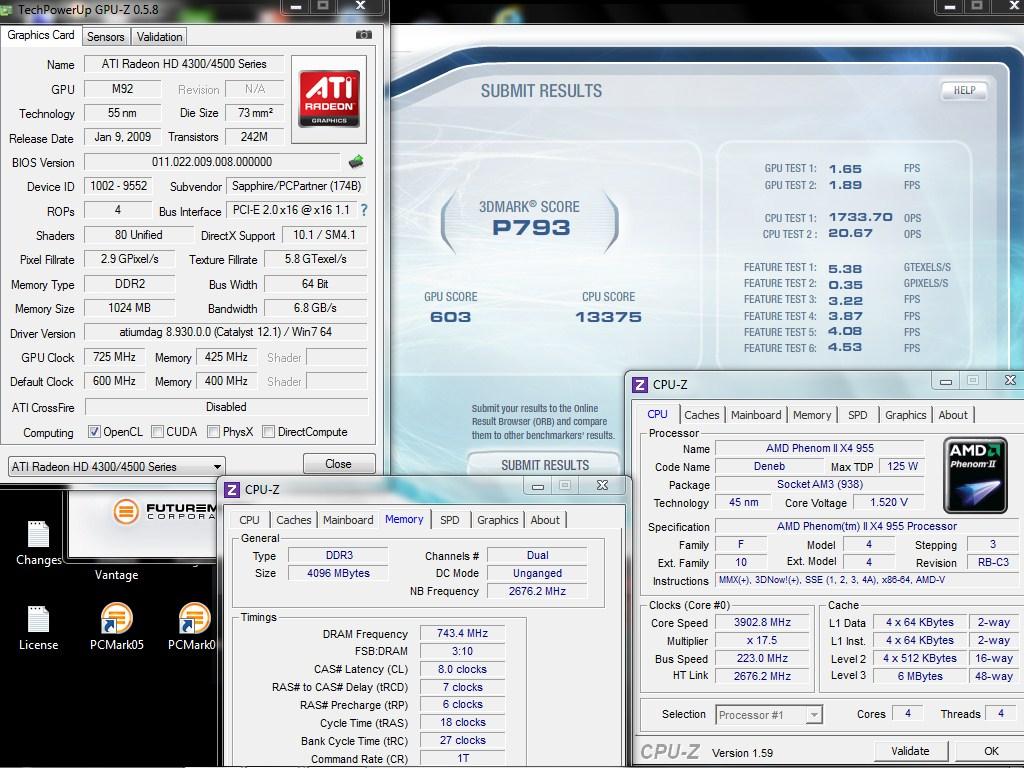Click the SUBMIT RESULTS button in 3DMark
The width and height of the screenshot is (1024, 768).
point(545,465)
